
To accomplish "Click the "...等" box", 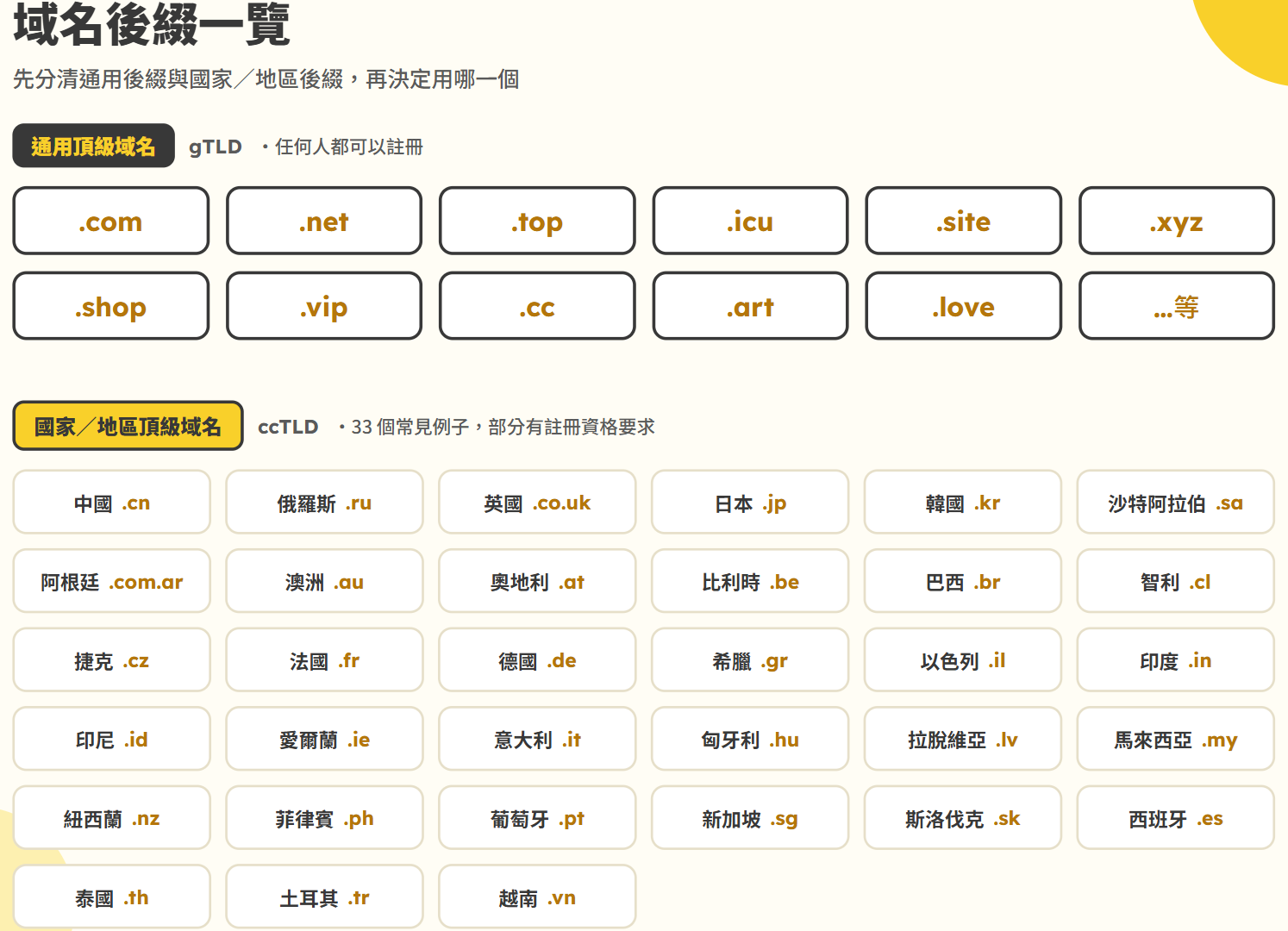I will [x=1177, y=306].
